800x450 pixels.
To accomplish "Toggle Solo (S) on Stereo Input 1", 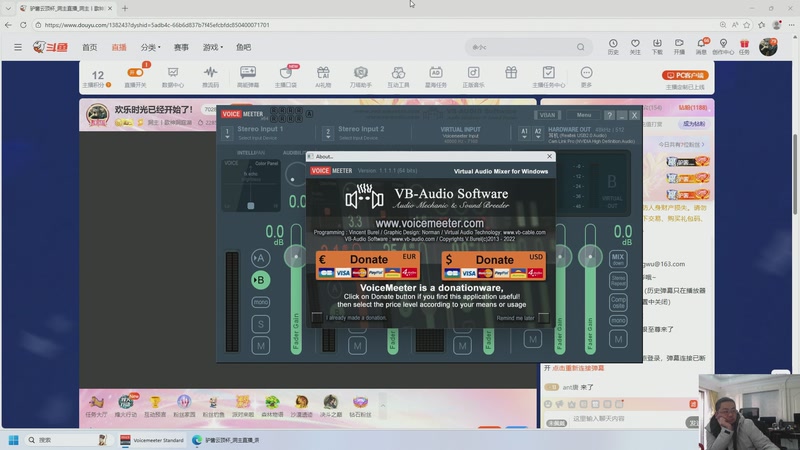I will click(261, 324).
